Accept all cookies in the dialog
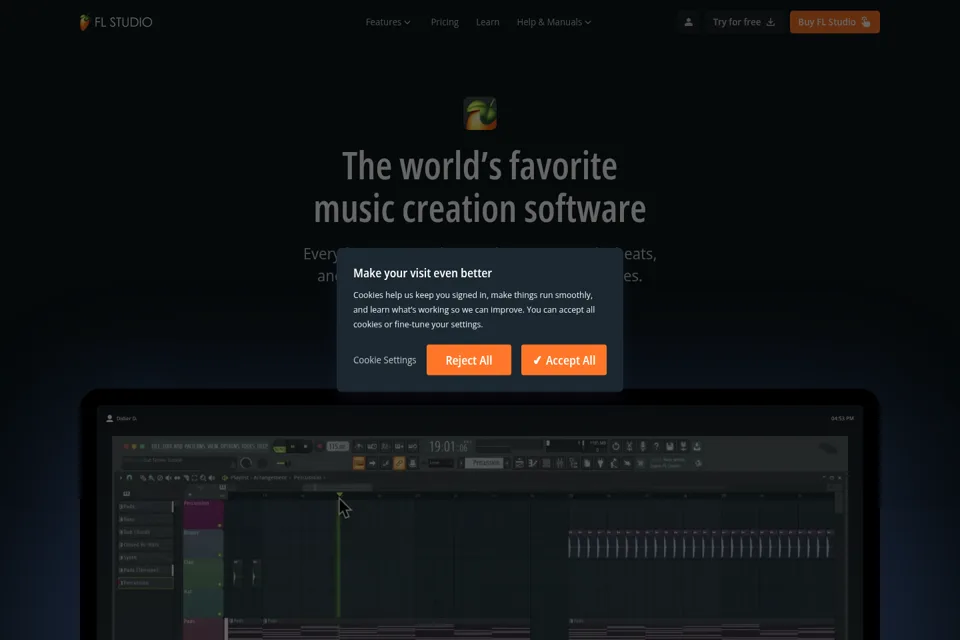960x640 pixels. point(564,360)
